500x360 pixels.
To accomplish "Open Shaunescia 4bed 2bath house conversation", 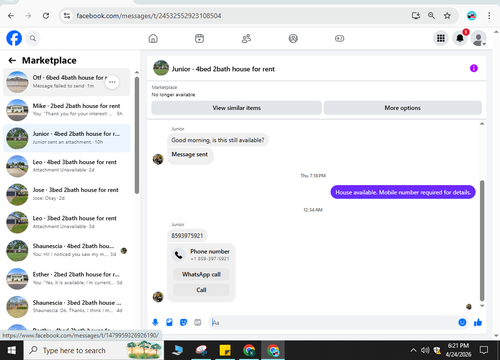I will click(67, 250).
